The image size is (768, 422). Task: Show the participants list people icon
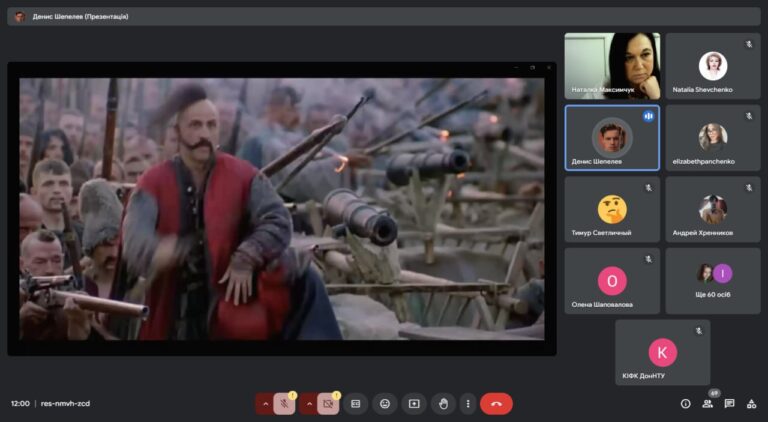pyautogui.click(x=707, y=404)
